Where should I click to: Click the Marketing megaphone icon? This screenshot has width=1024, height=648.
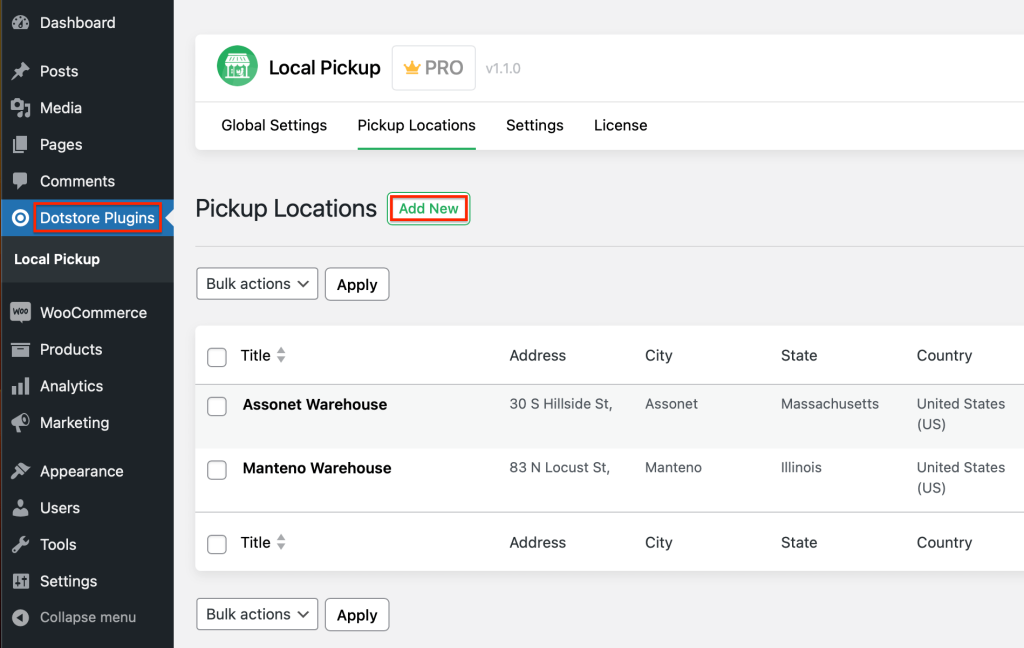20,423
